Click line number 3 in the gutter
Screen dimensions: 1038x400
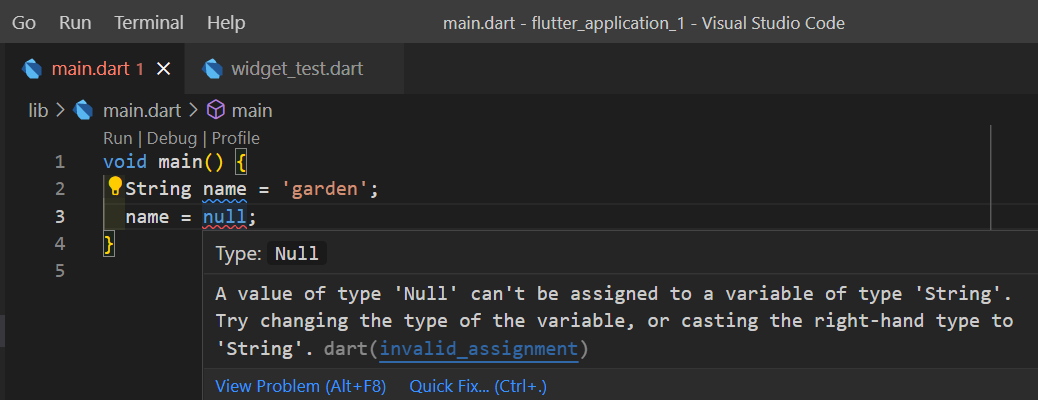pyautogui.click(x=60, y=217)
